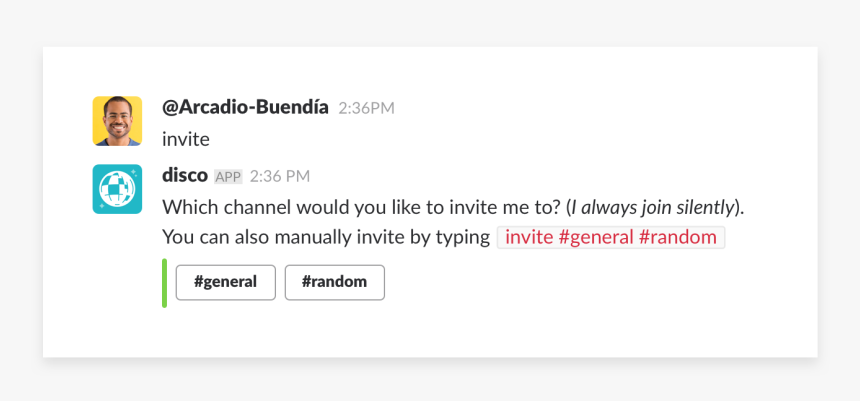Click the green attachment color bar
The height and width of the screenshot is (401, 860).
(164, 283)
